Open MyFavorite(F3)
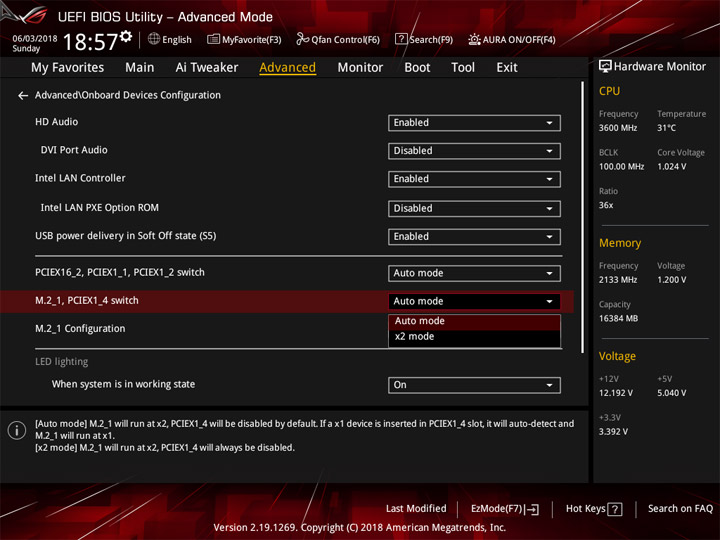The image size is (720, 540). 244,39
